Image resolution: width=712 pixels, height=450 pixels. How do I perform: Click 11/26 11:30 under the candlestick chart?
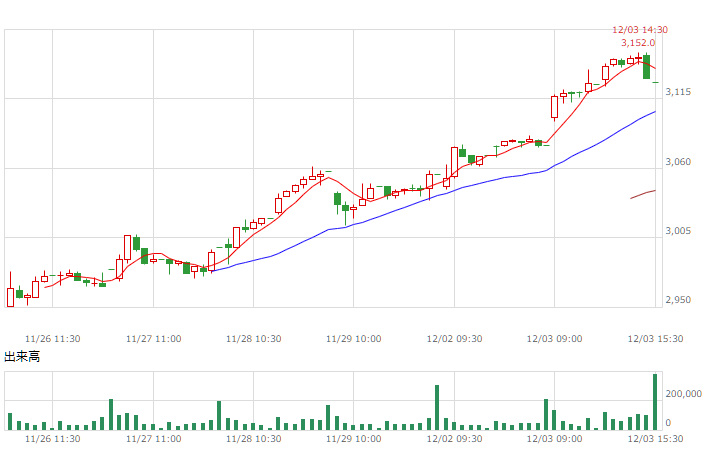pos(53,339)
